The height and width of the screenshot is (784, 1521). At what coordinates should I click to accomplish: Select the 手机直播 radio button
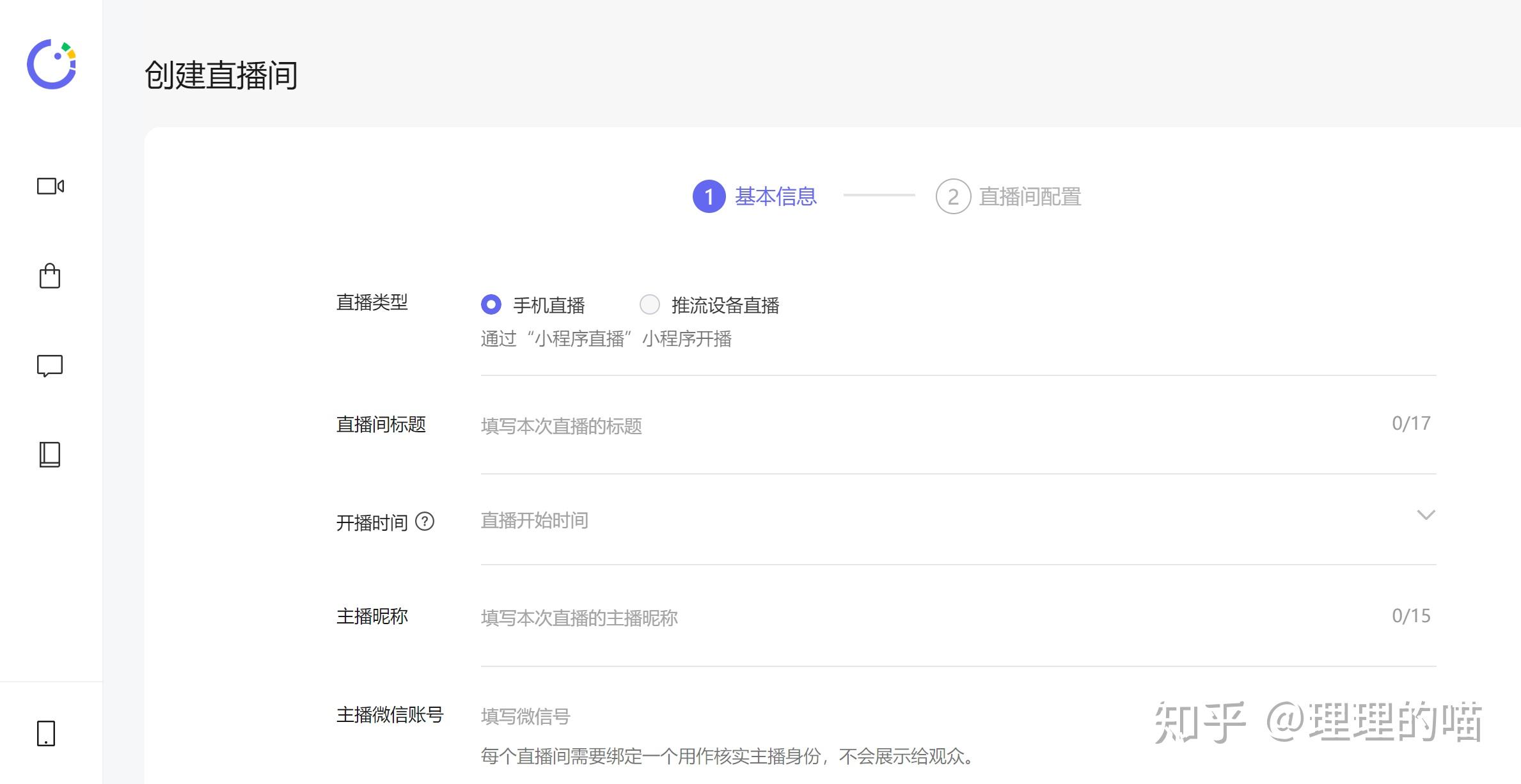pyautogui.click(x=491, y=304)
